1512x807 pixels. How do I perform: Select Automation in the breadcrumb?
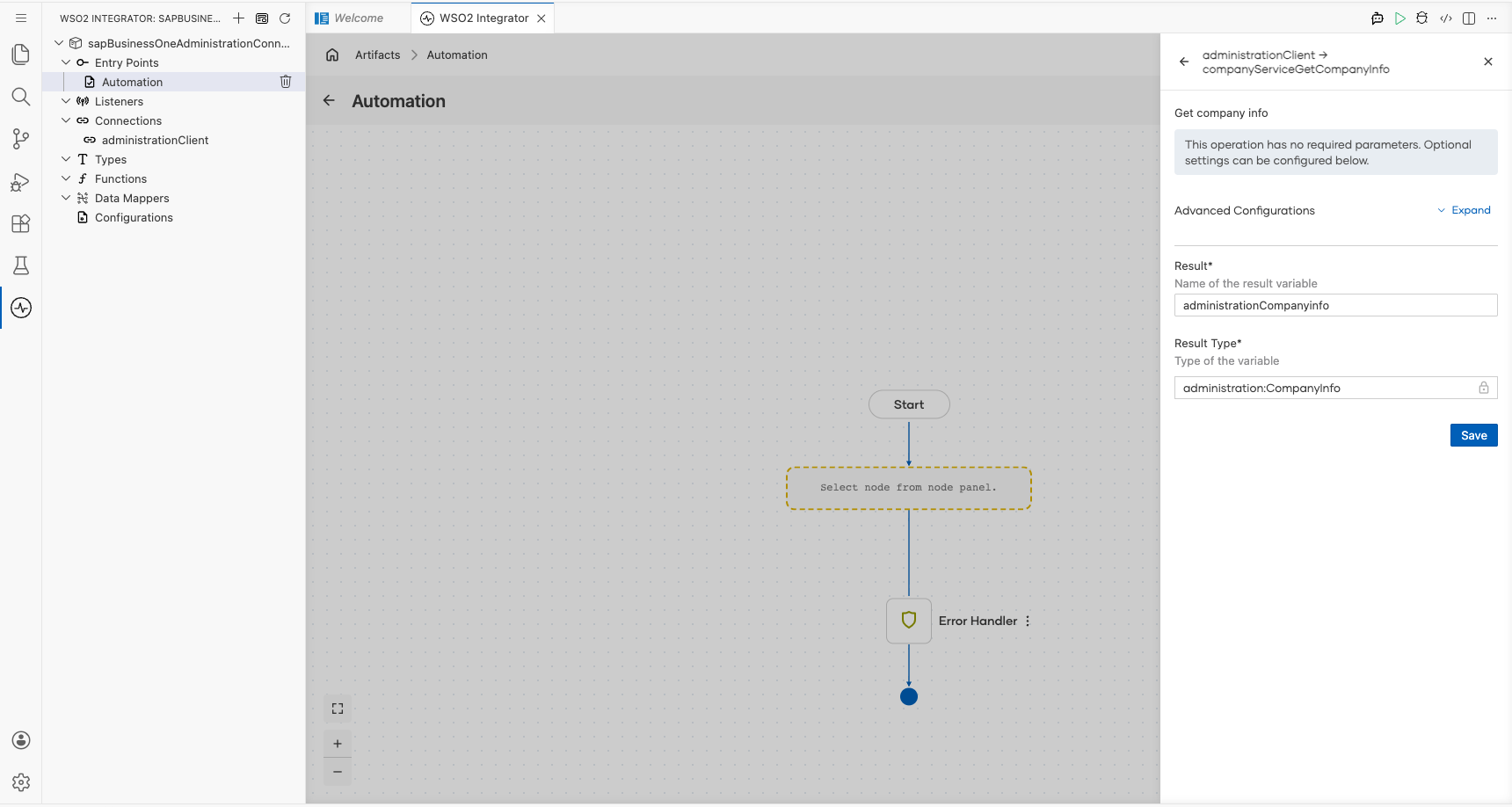[457, 55]
